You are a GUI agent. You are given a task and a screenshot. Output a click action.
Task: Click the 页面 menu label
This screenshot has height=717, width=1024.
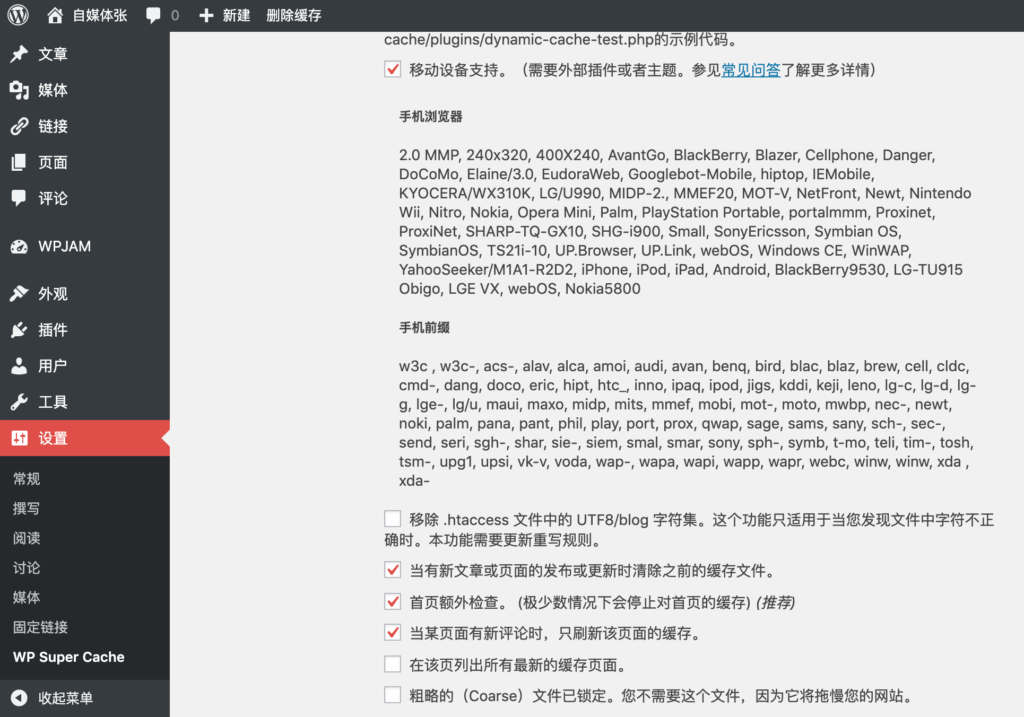click(x=53, y=162)
